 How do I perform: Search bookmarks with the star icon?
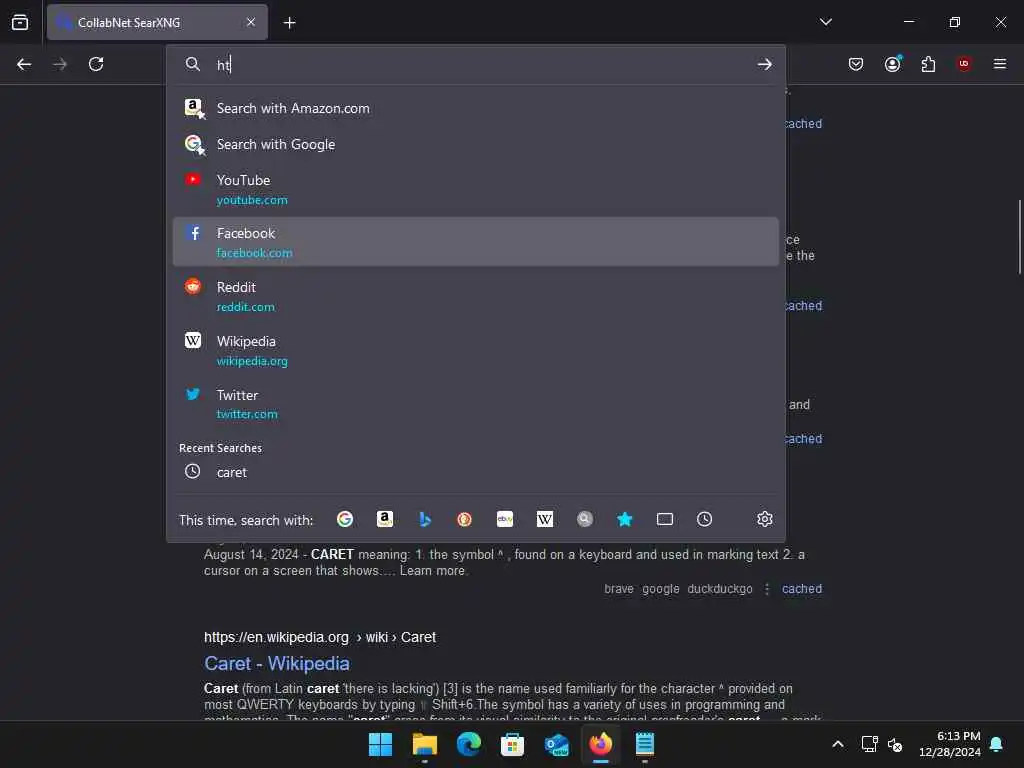click(624, 519)
